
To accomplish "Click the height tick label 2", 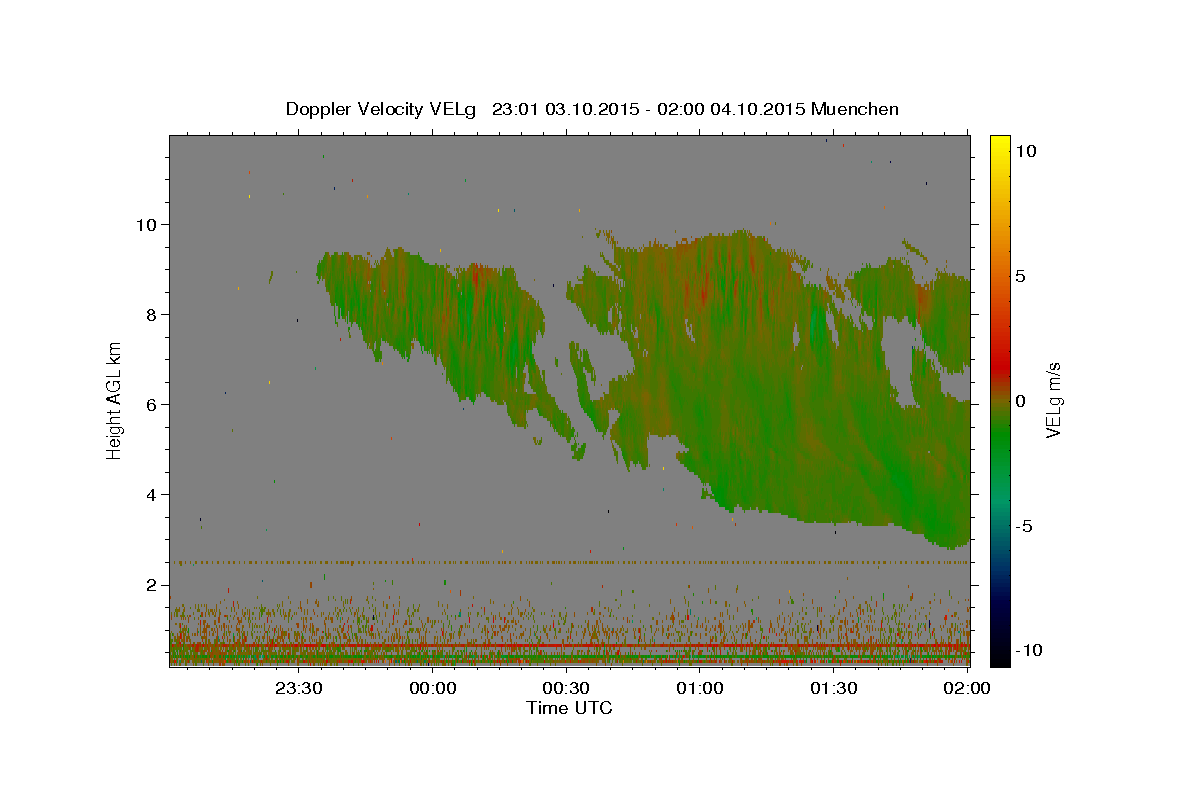I will (x=152, y=584).
